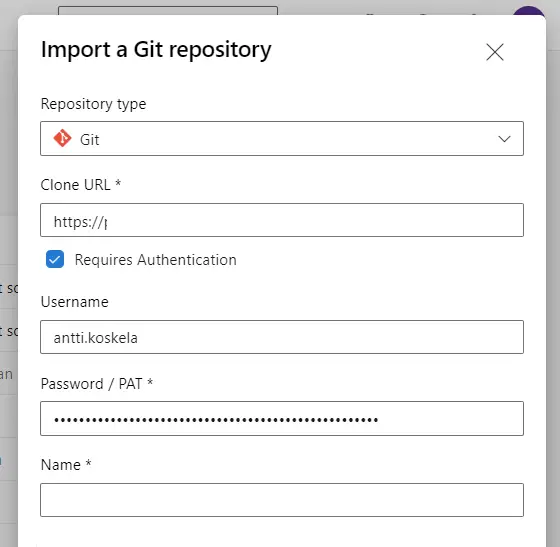The image size is (560, 547).
Task: Click the Import a Git repository heading
Action: tap(156, 50)
